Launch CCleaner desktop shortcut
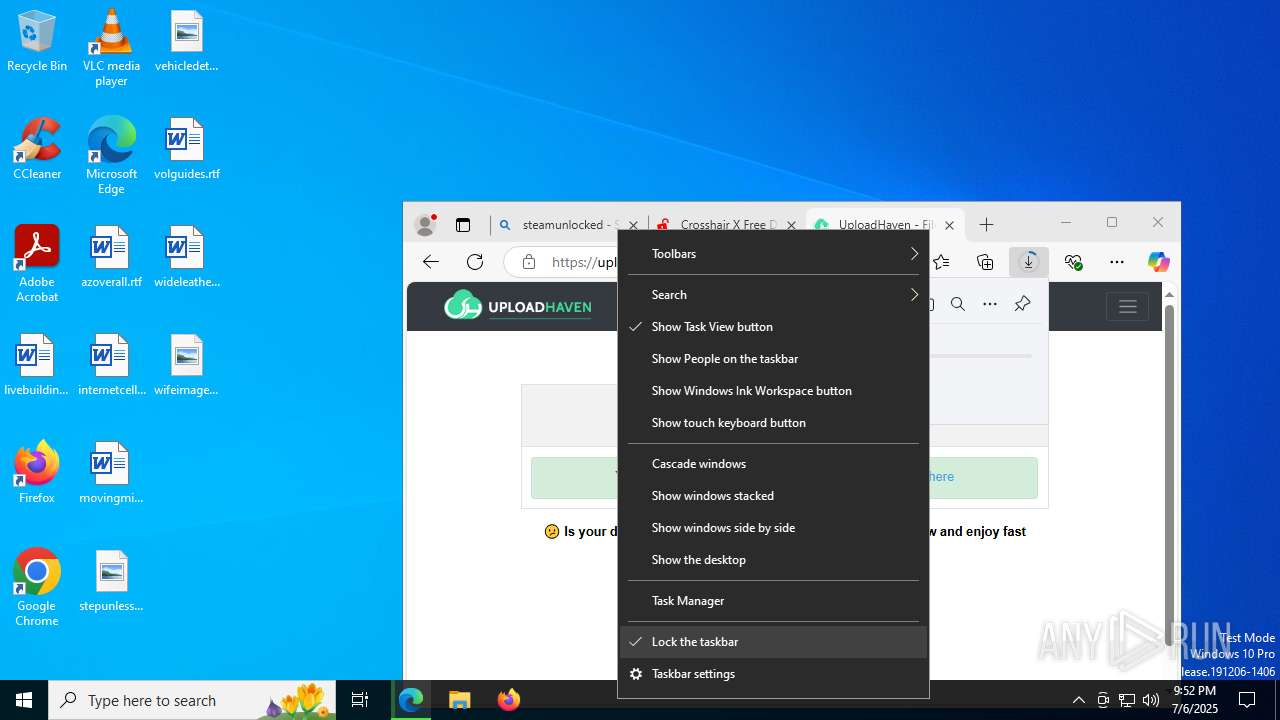This screenshot has height=720, width=1280. click(37, 150)
